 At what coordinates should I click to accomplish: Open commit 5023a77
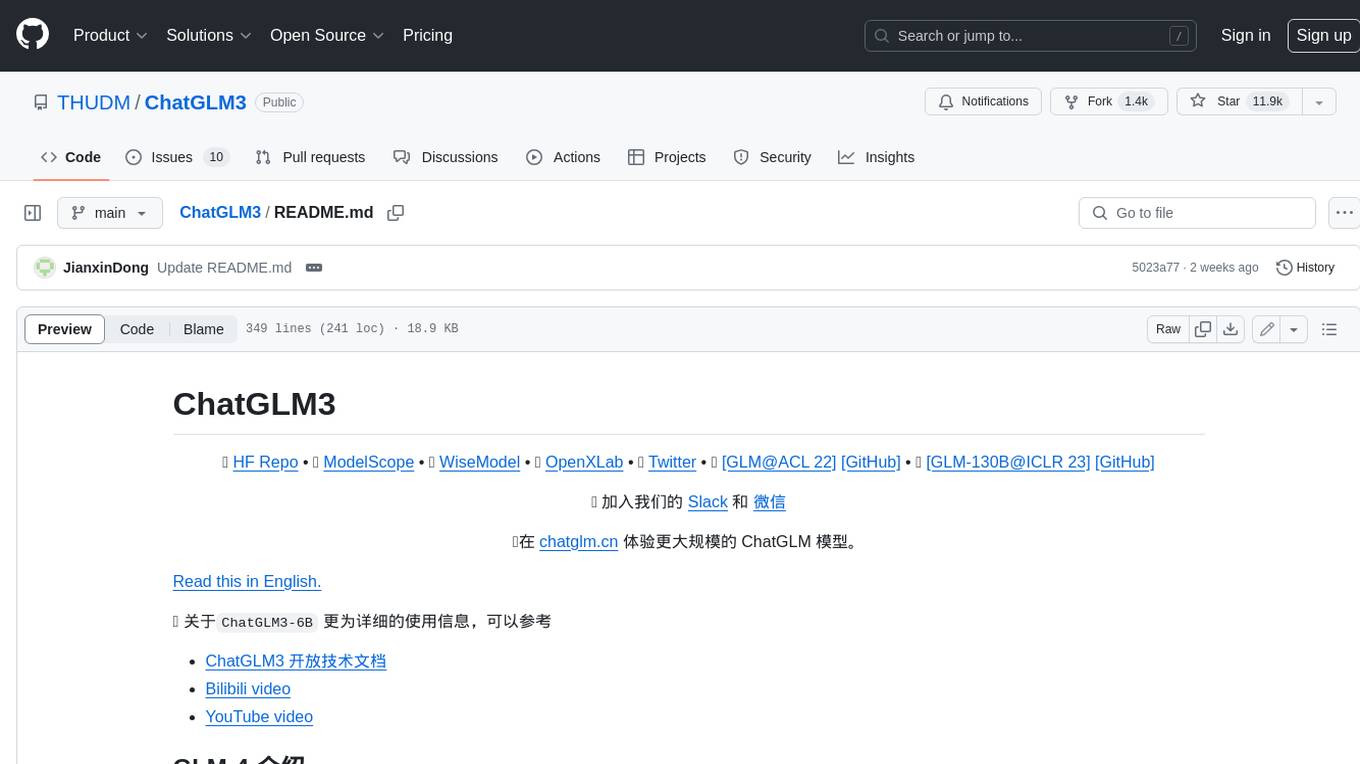(x=1155, y=268)
